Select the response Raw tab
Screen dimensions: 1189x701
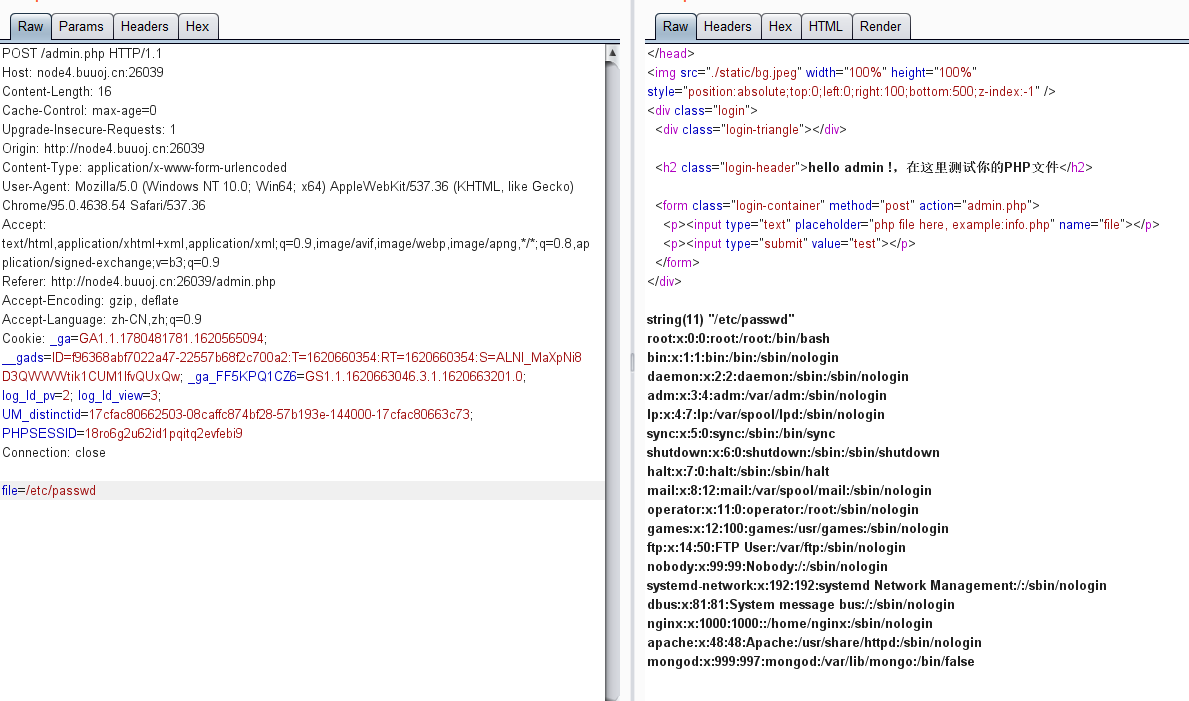pyautogui.click(x=675, y=27)
